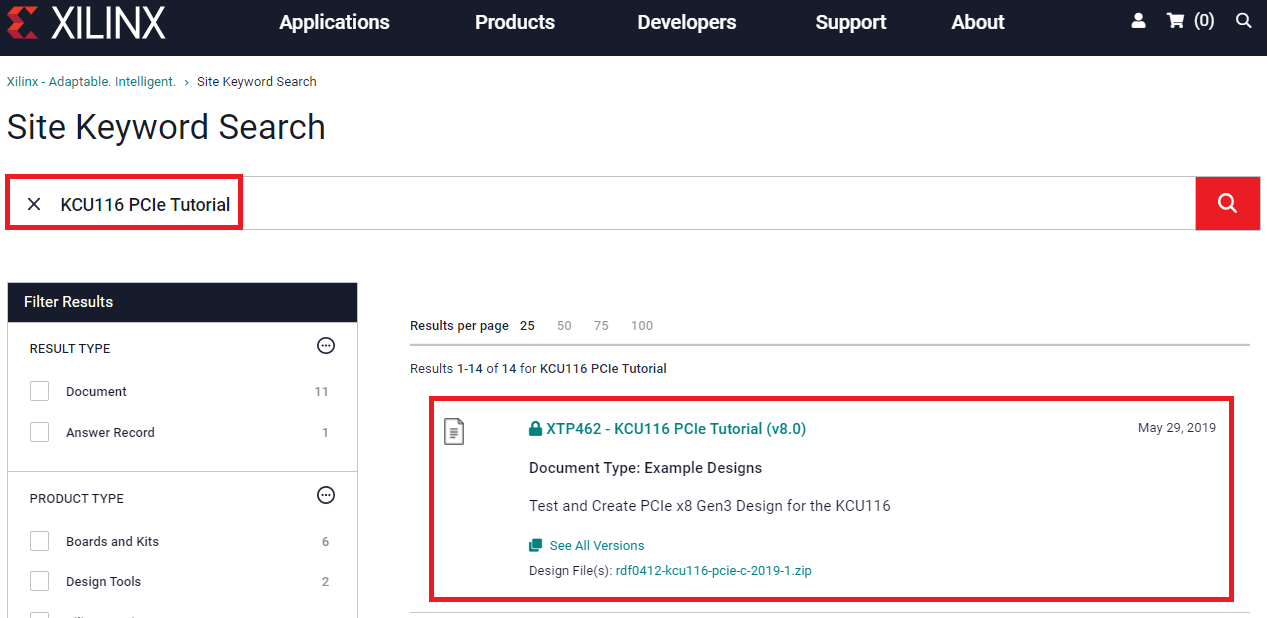This screenshot has width=1267, height=618.
Task: Click the See All Versions stack icon
Action: click(x=536, y=546)
